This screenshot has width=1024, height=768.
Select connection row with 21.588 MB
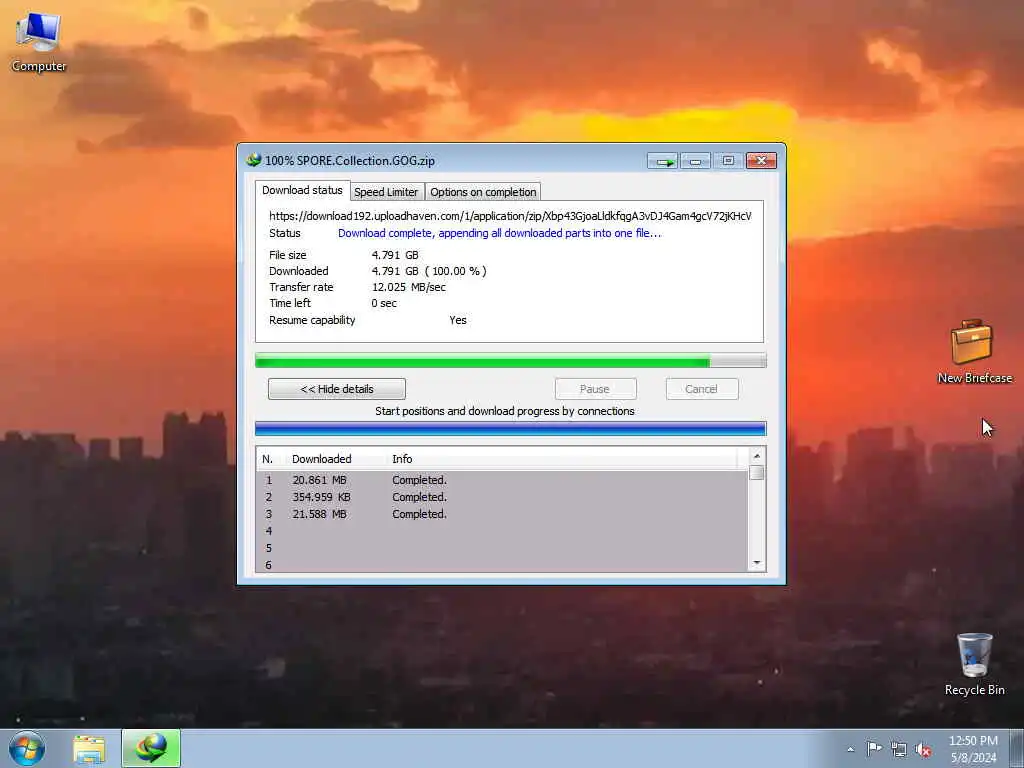502,514
